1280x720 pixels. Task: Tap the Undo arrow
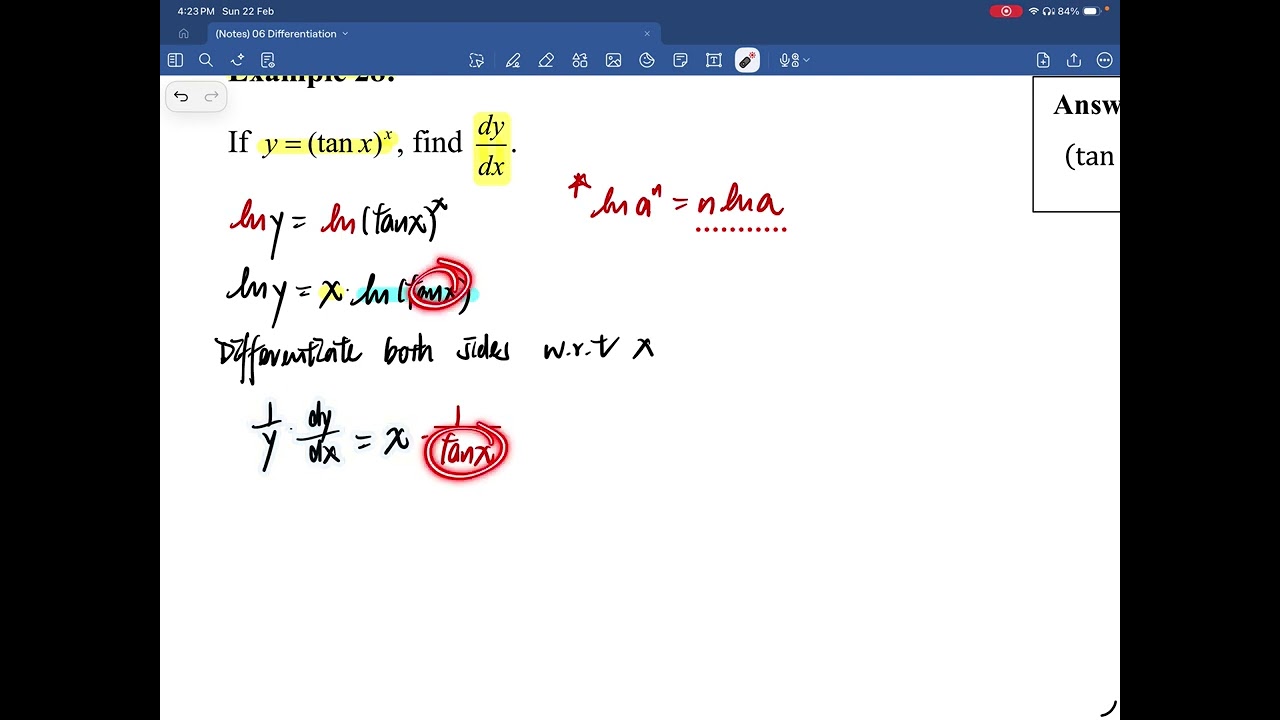(x=181, y=96)
